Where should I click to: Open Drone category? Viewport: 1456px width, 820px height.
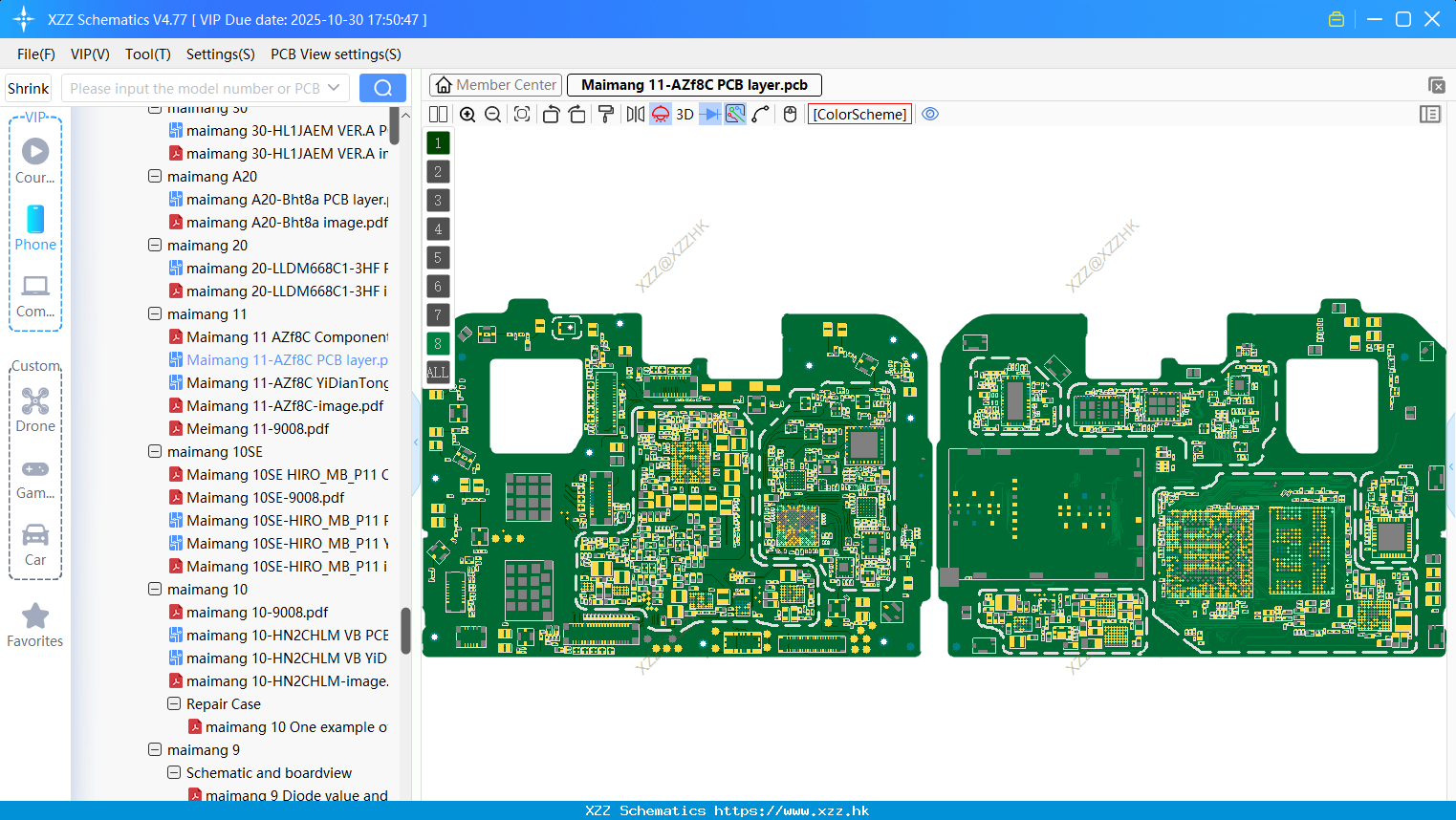tap(35, 410)
